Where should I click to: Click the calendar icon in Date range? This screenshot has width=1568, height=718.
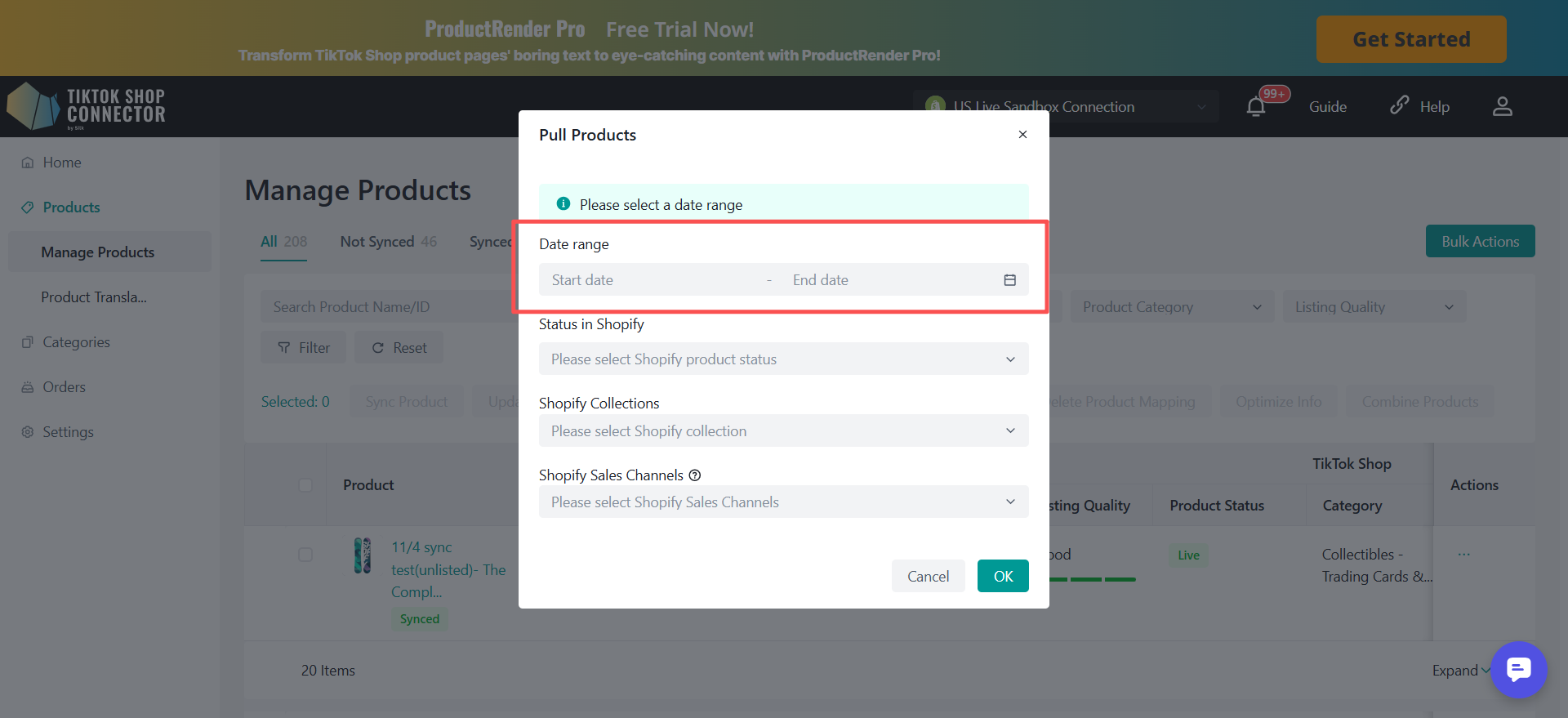click(1009, 280)
